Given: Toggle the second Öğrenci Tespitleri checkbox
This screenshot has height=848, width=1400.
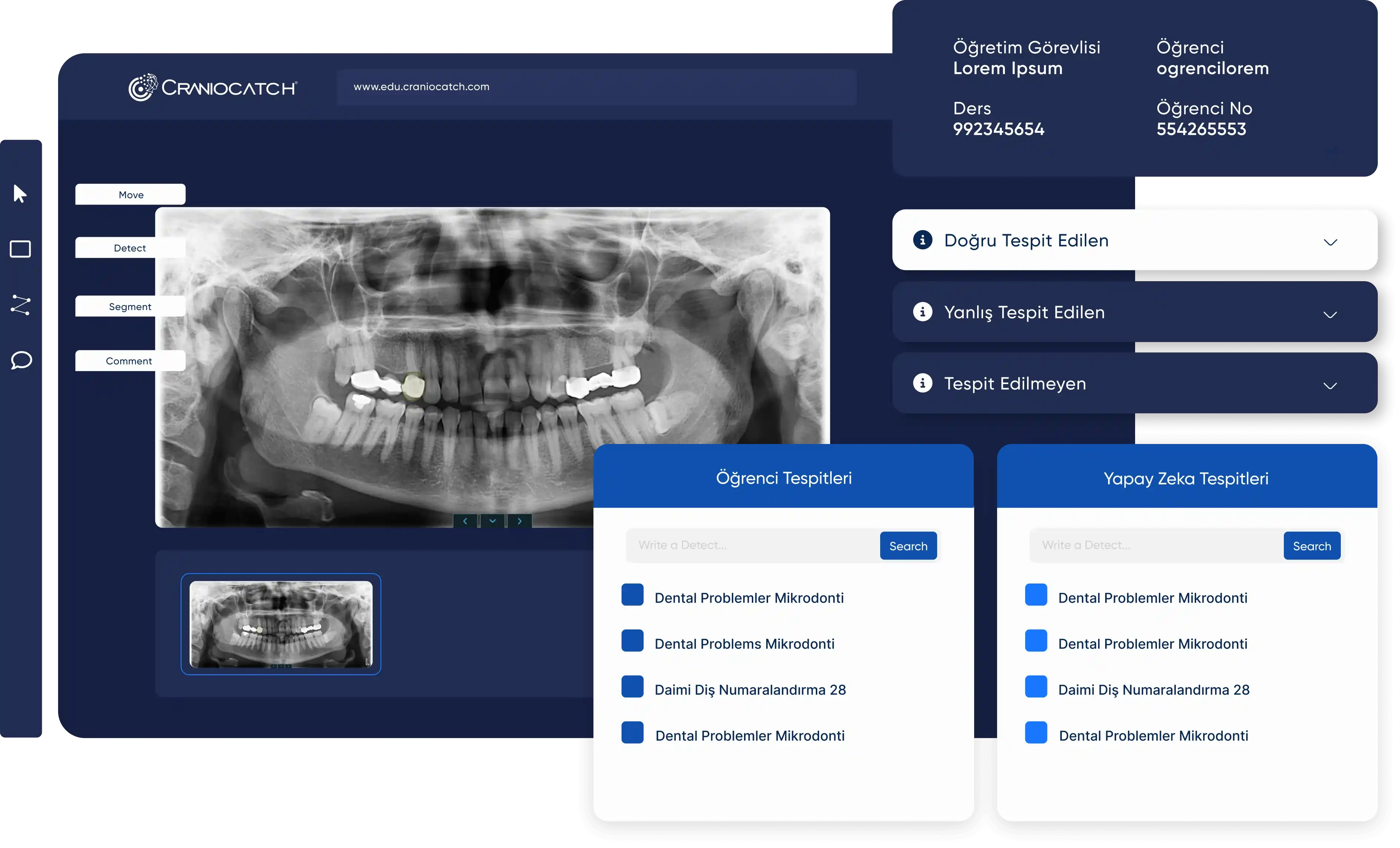Looking at the screenshot, I should click(x=632, y=643).
